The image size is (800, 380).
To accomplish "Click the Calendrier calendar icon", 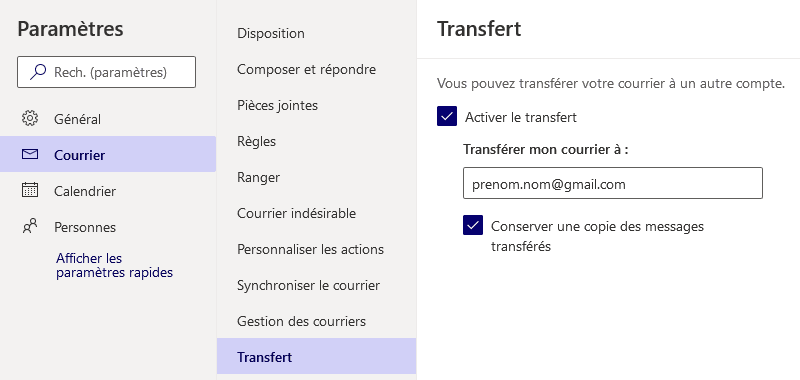I will pos(30,190).
